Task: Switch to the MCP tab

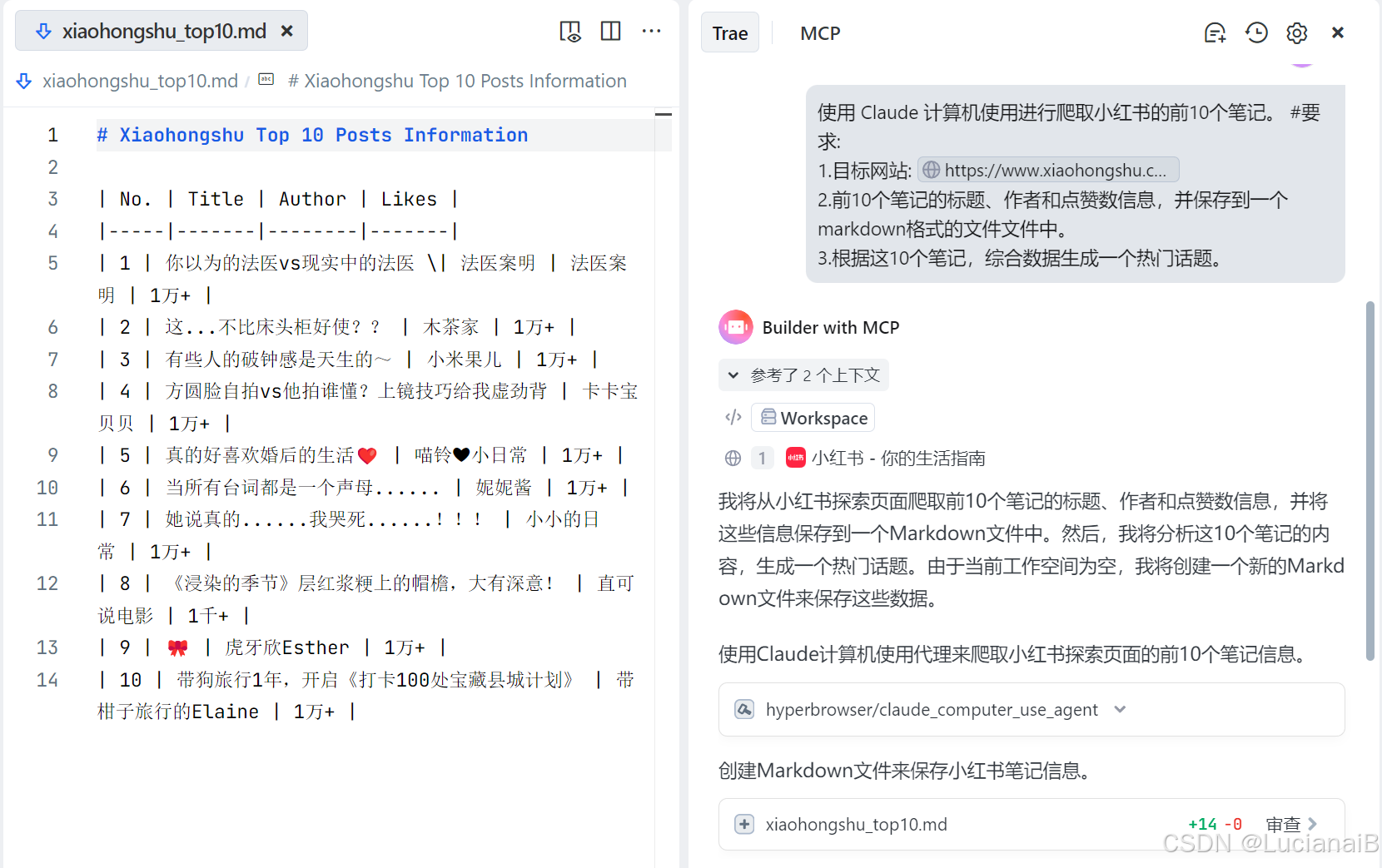Action: pyautogui.click(x=820, y=33)
